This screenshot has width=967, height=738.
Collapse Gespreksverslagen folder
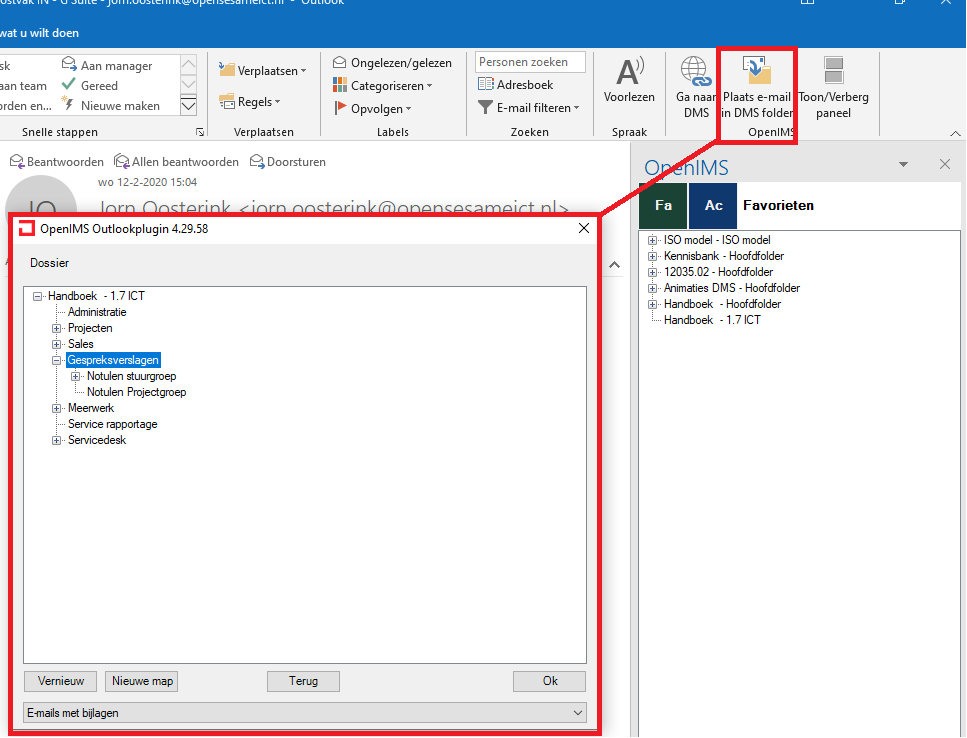coord(56,360)
